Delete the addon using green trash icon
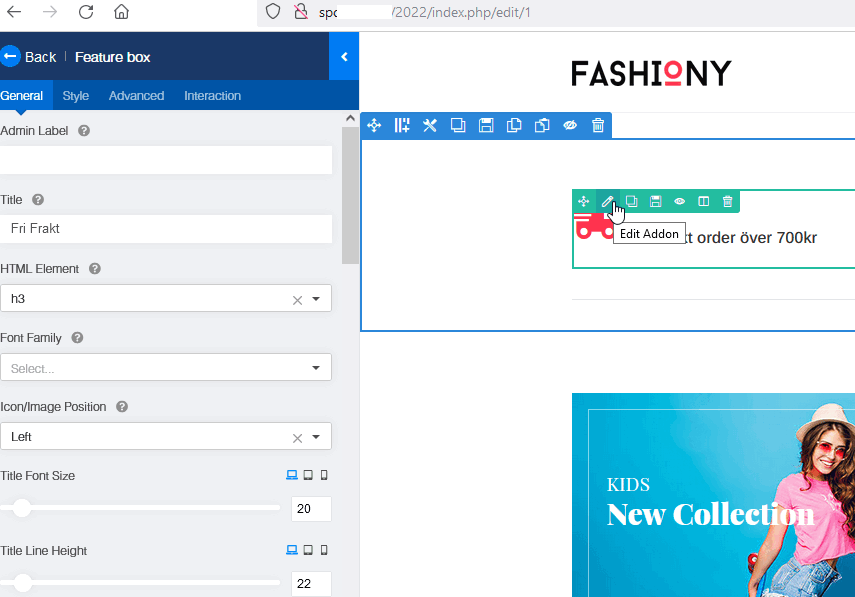Image resolution: width=855 pixels, height=597 pixels. tap(727, 201)
